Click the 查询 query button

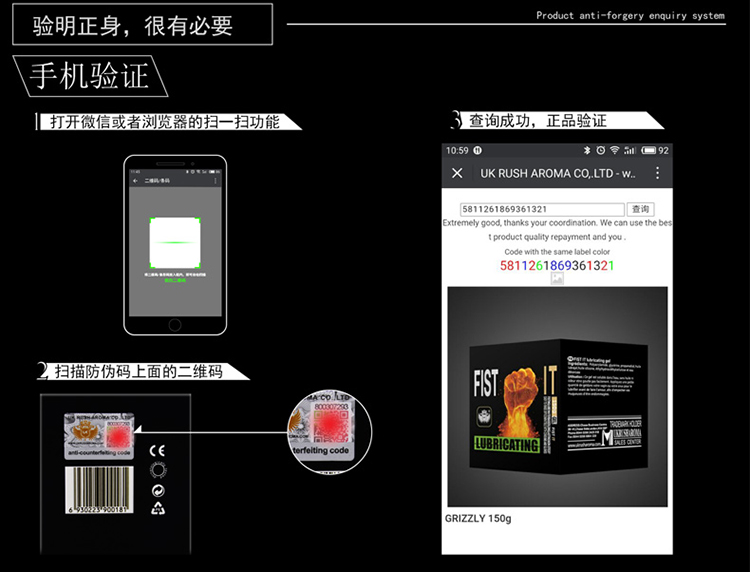click(x=640, y=209)
